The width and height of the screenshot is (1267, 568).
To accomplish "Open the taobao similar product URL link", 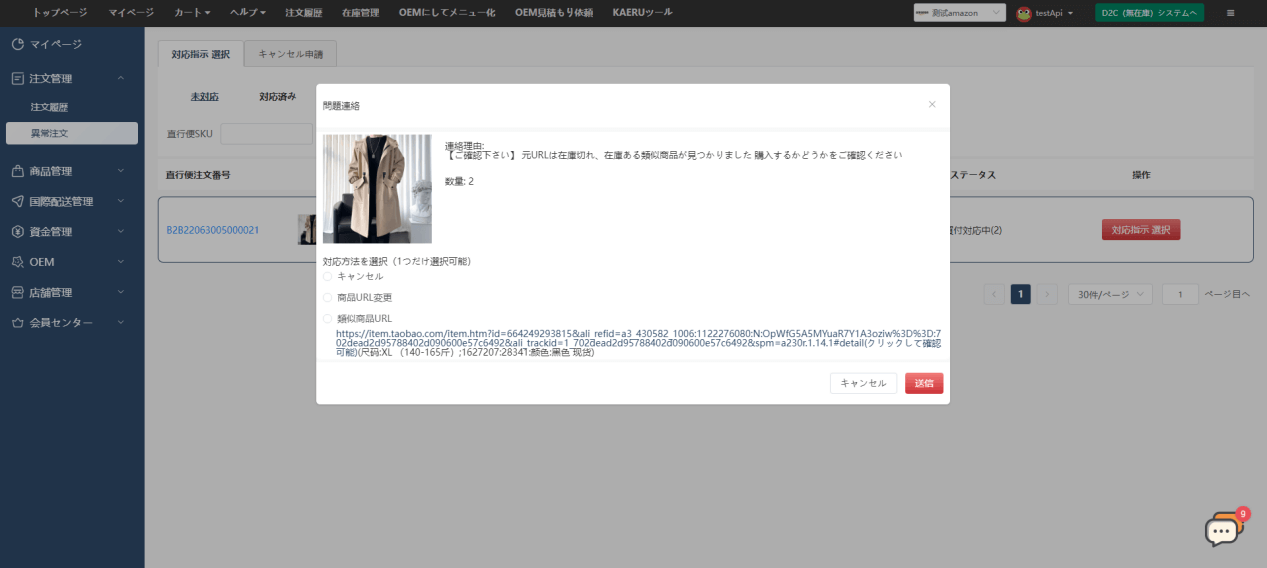I will pos(600,338).
